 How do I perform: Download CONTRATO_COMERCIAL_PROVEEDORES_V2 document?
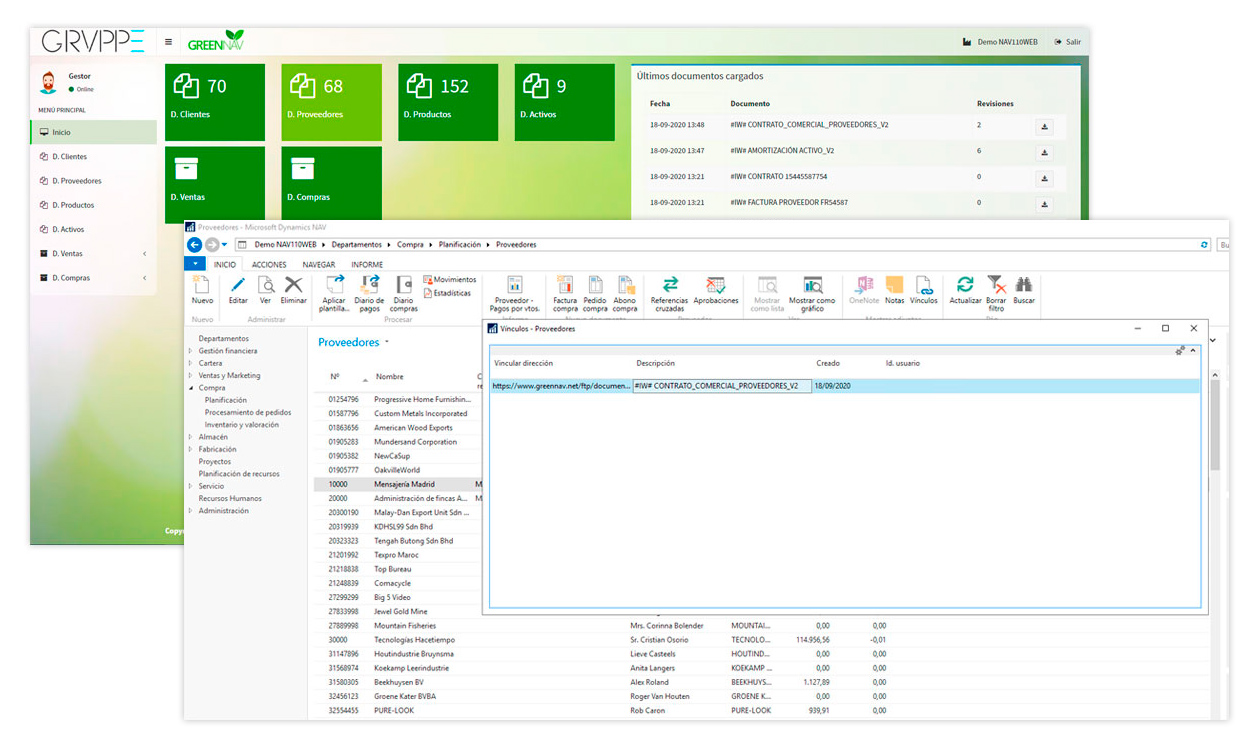tap(1044, 127)
